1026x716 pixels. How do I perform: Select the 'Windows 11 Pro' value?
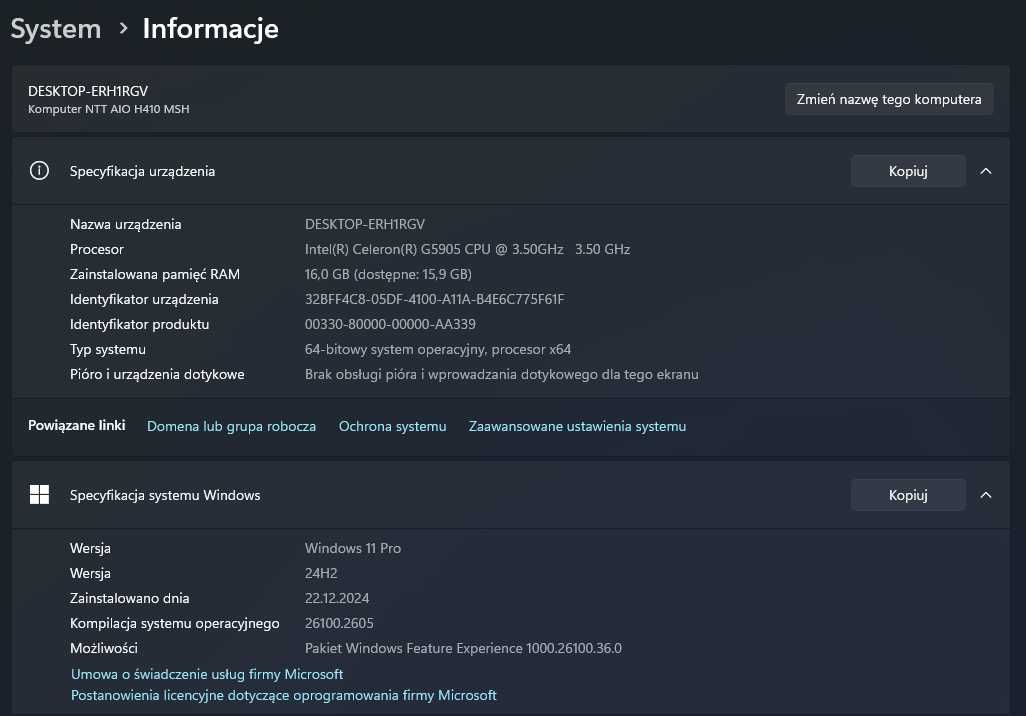pyautogui.click(x=353, y=548)
